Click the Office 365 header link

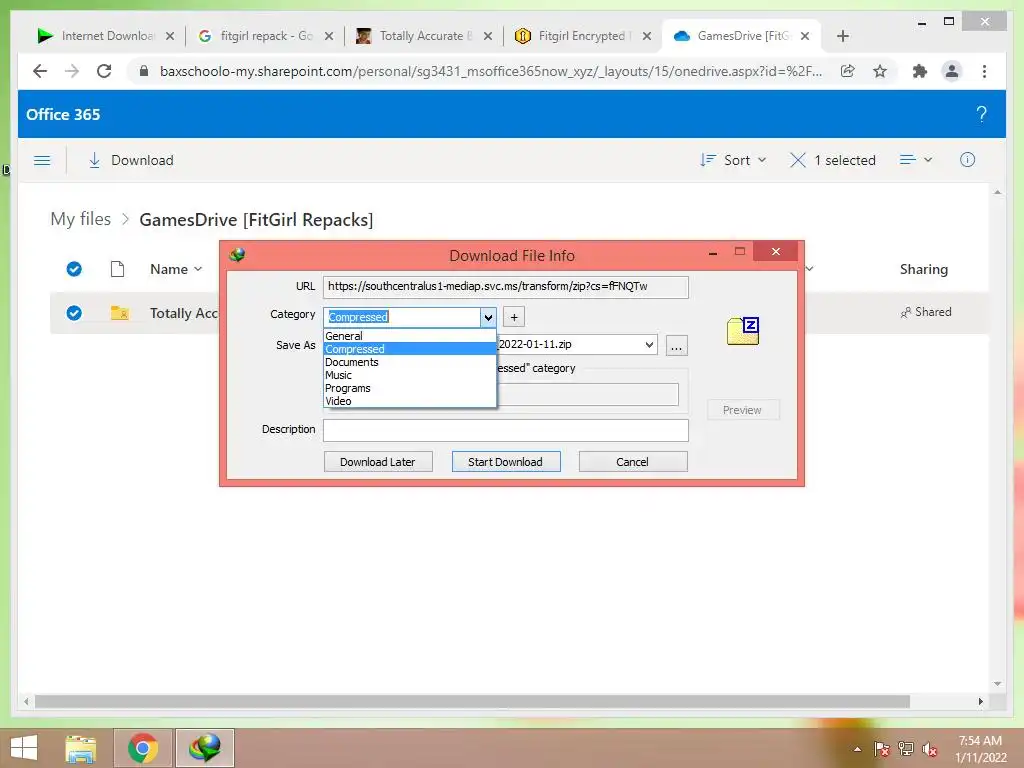point(63,114)
